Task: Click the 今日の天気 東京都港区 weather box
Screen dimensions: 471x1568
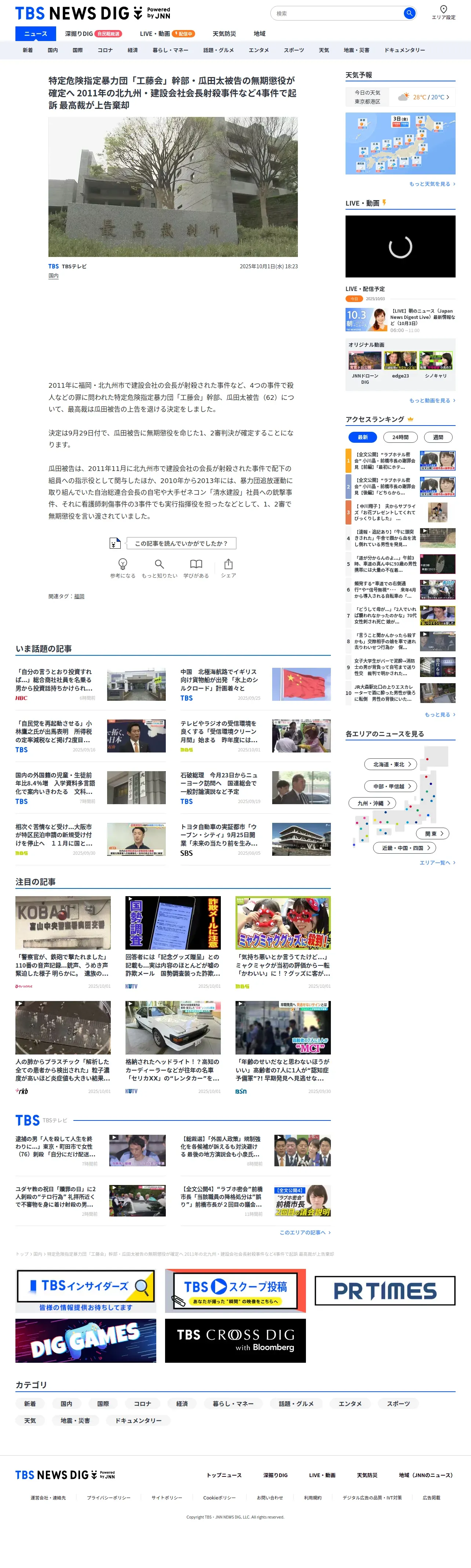Action: point(400,97)
